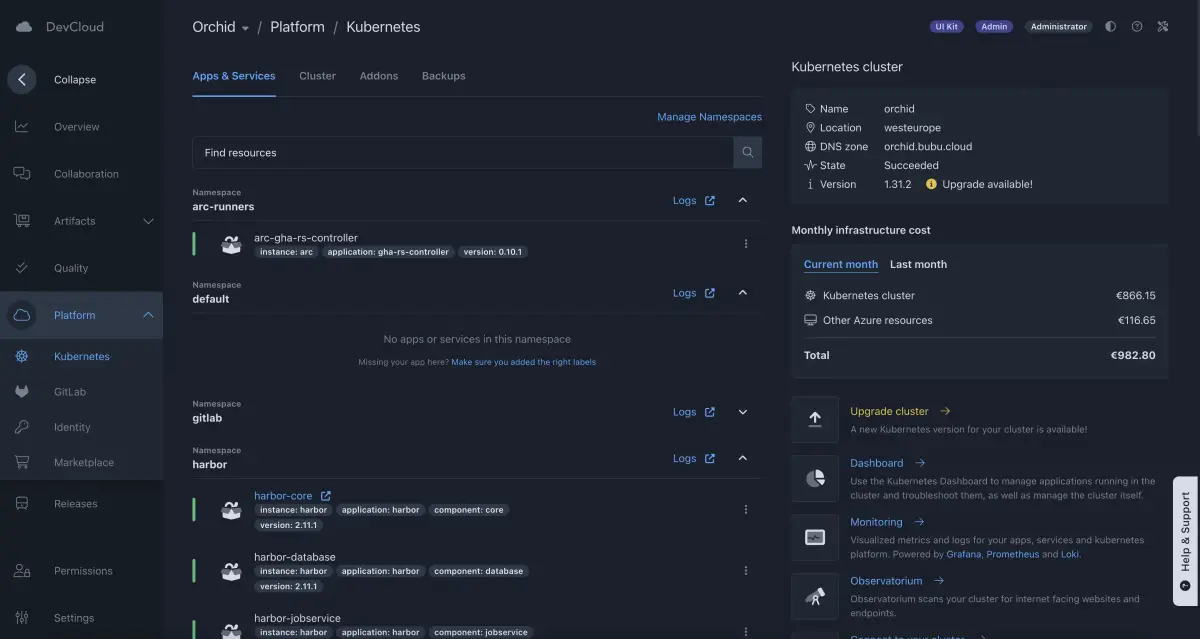Click the Observatorium telescope tile icon
This screenshot has height=639, width=1200.
click(x=815, y=596)
